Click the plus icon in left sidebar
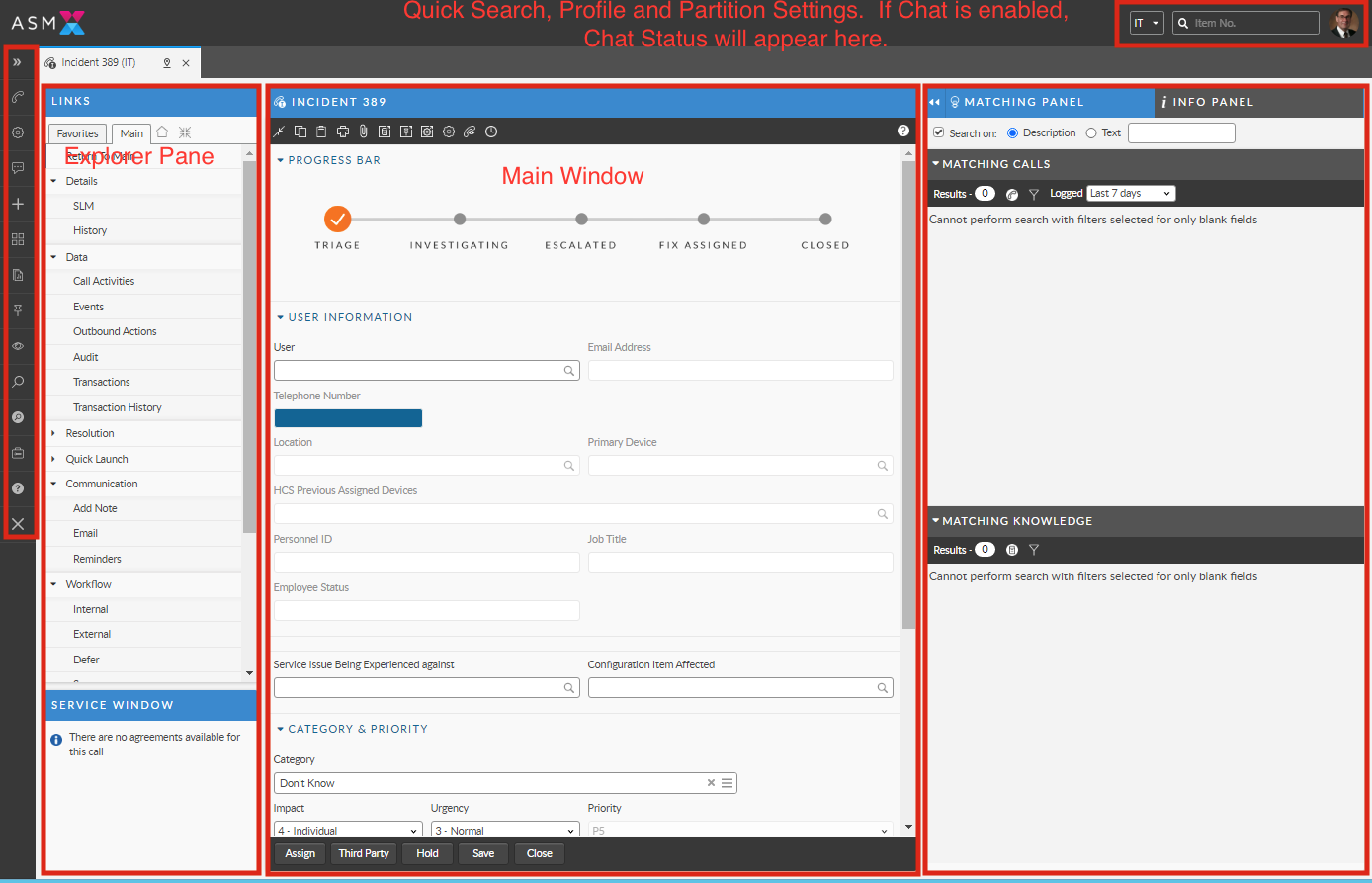The image size is (1372, 883). click(x=18, y=204)
